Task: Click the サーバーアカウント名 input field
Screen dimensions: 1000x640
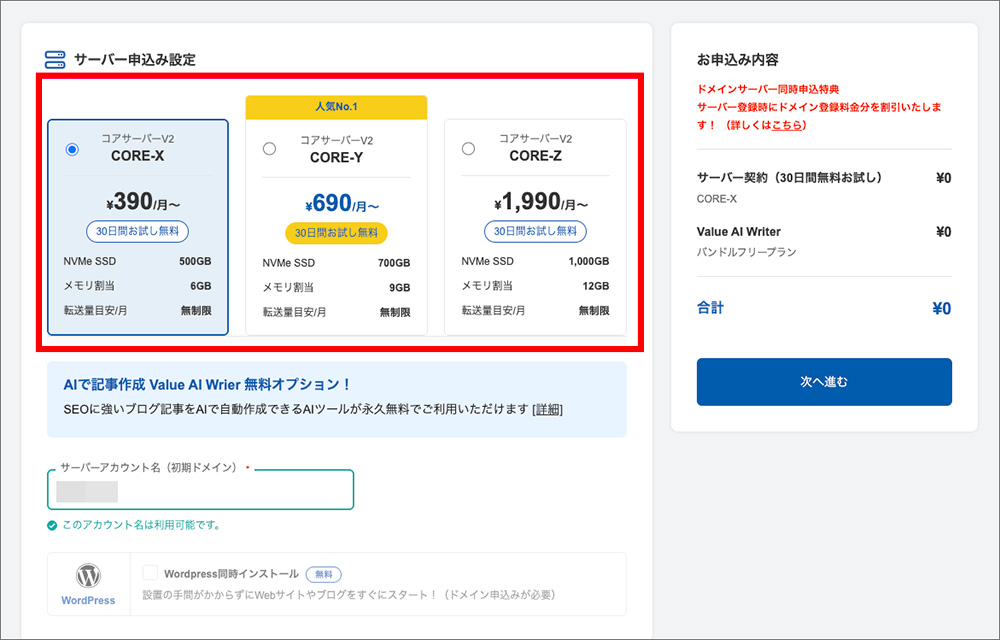Action: click(200, 490)
